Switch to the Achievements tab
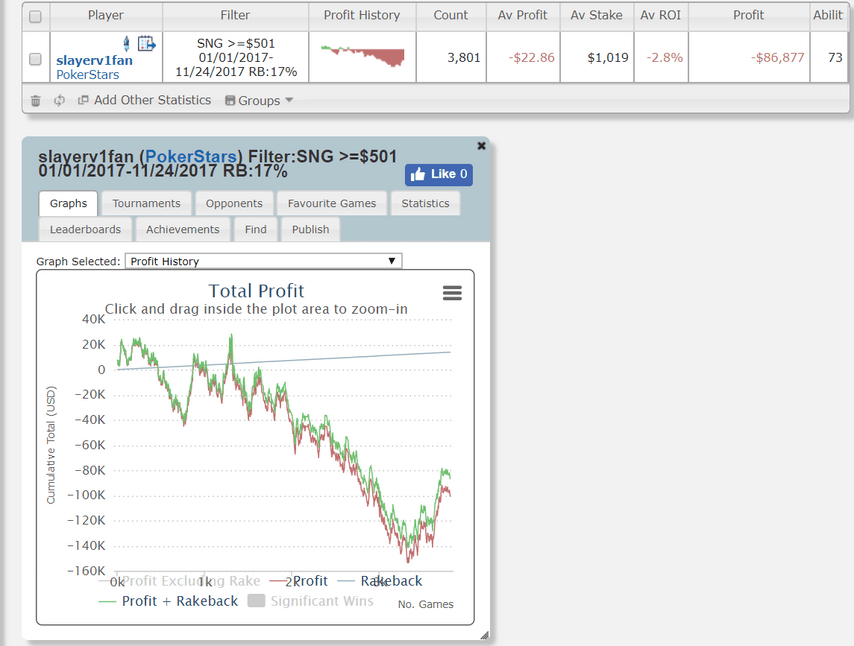854x646 pixels. click(x=182, y=229)
